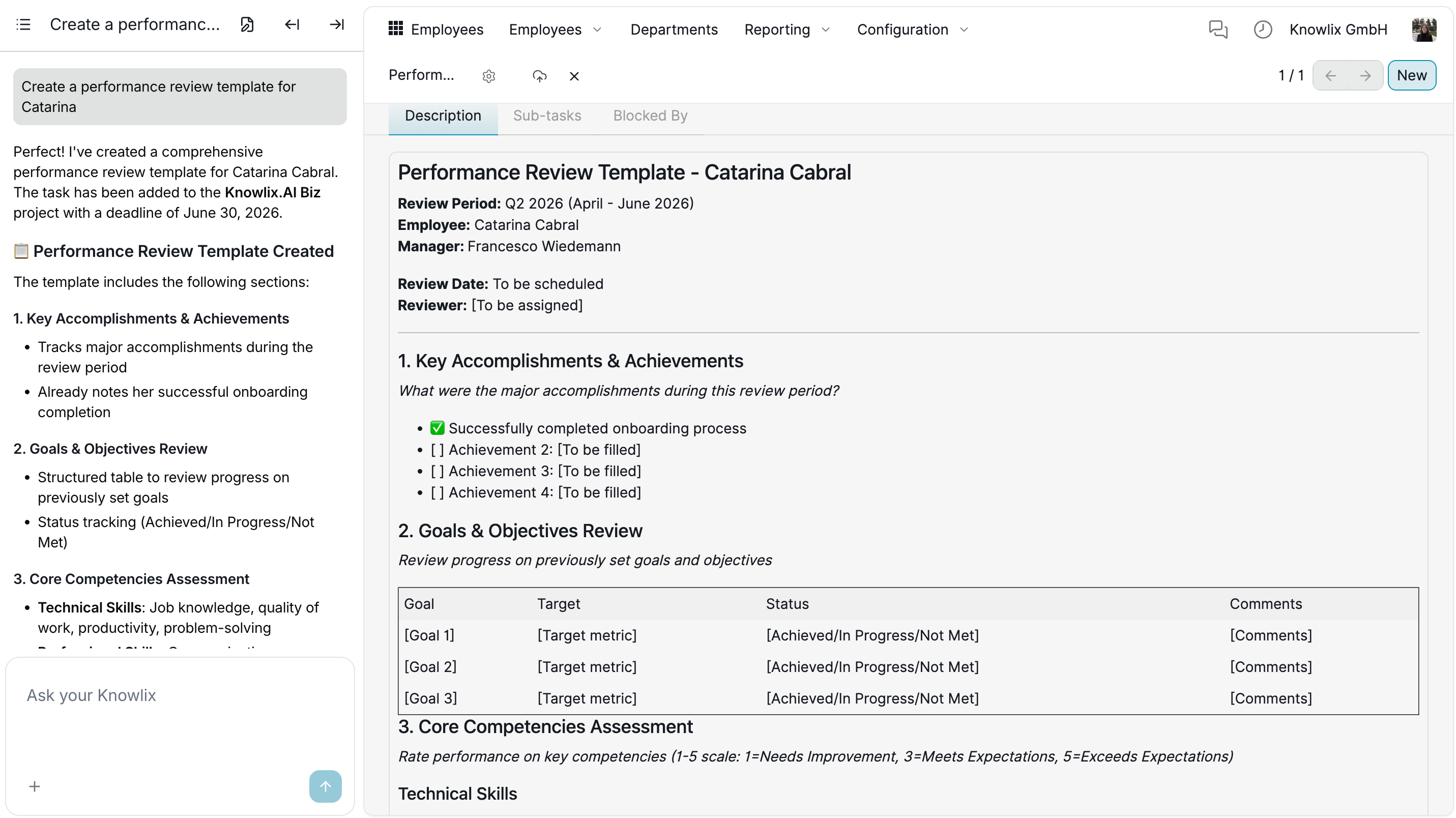The width and height of the screenshot is (1456, 818).
Task: Open the activities clock icon
Action: [1262, 30]
